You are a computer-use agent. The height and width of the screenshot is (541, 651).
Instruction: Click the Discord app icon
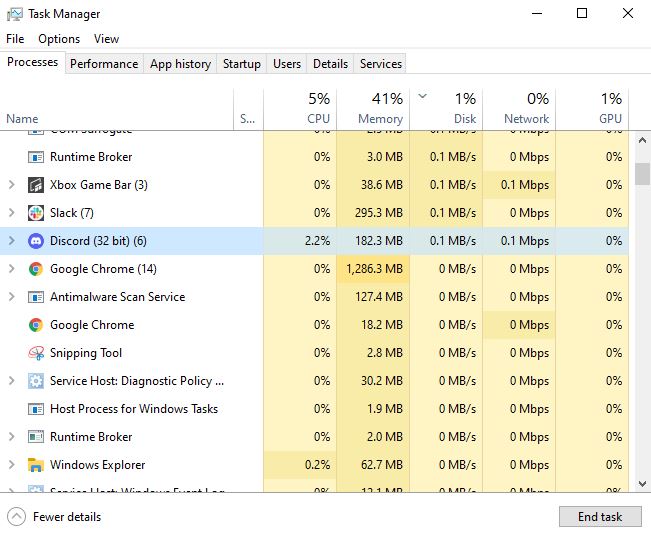(x=35, y=241)
